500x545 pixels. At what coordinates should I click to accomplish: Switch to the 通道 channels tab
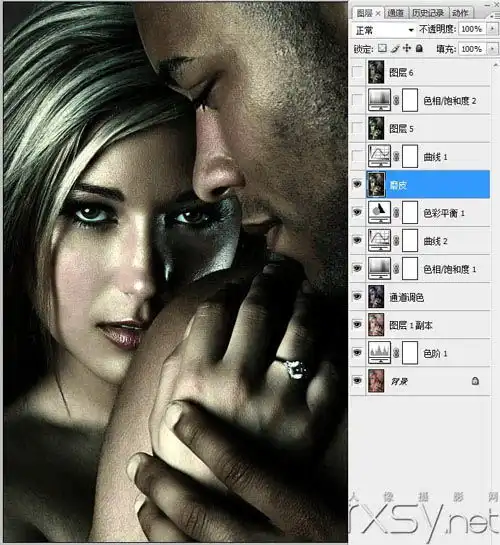coord(396,13)
